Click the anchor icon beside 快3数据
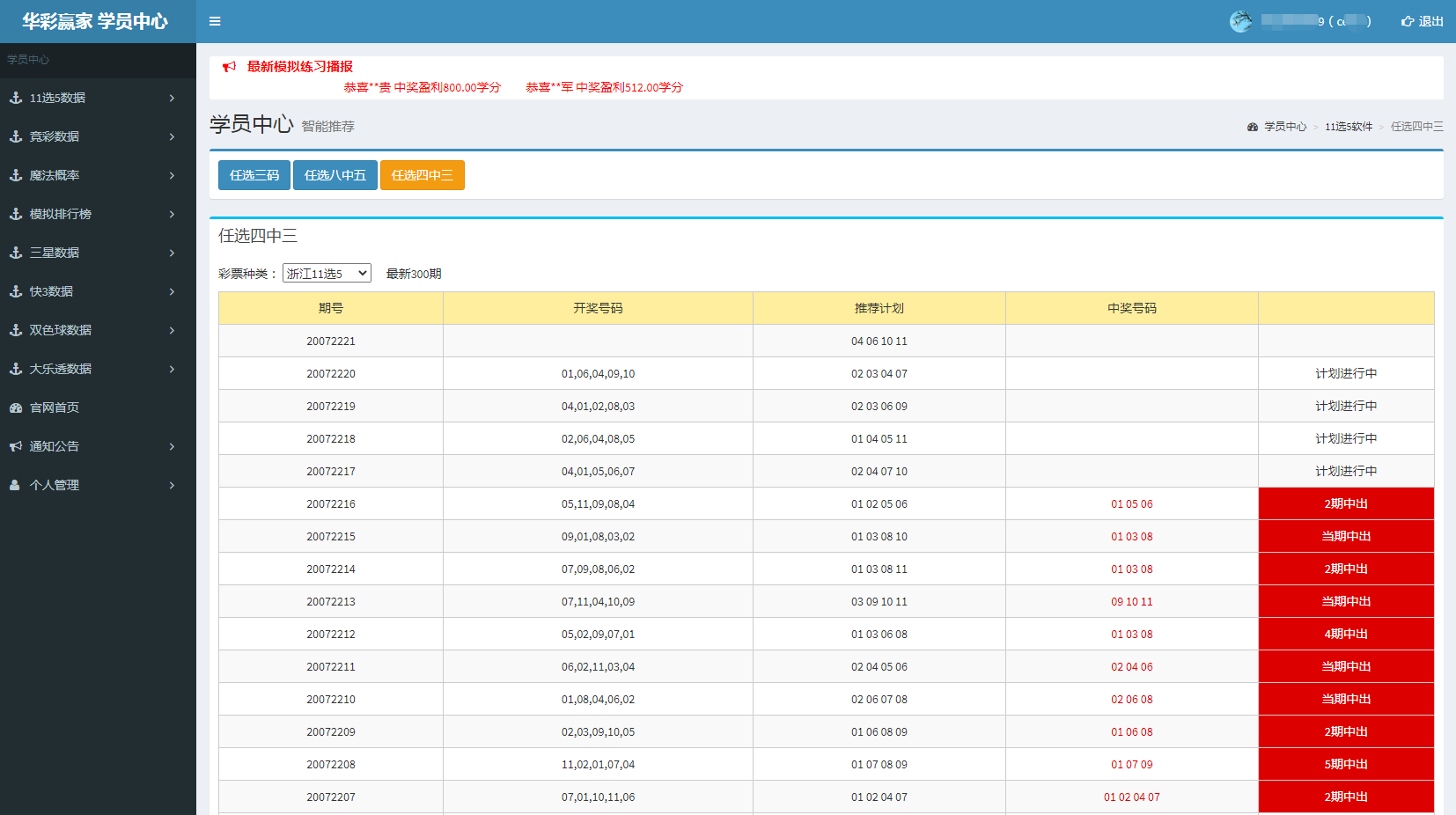 click(16, 291)
